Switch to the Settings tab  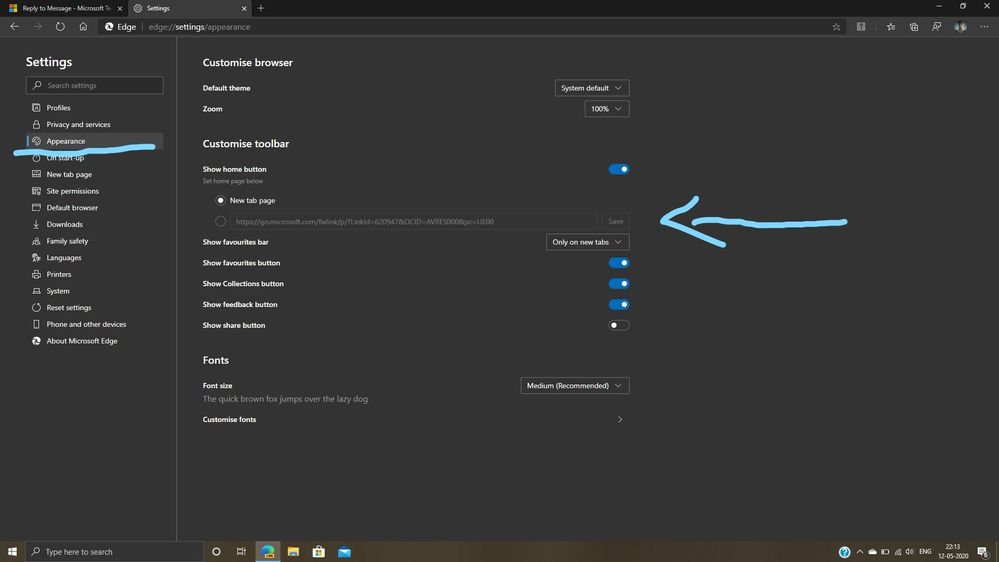tap(189, 8)
